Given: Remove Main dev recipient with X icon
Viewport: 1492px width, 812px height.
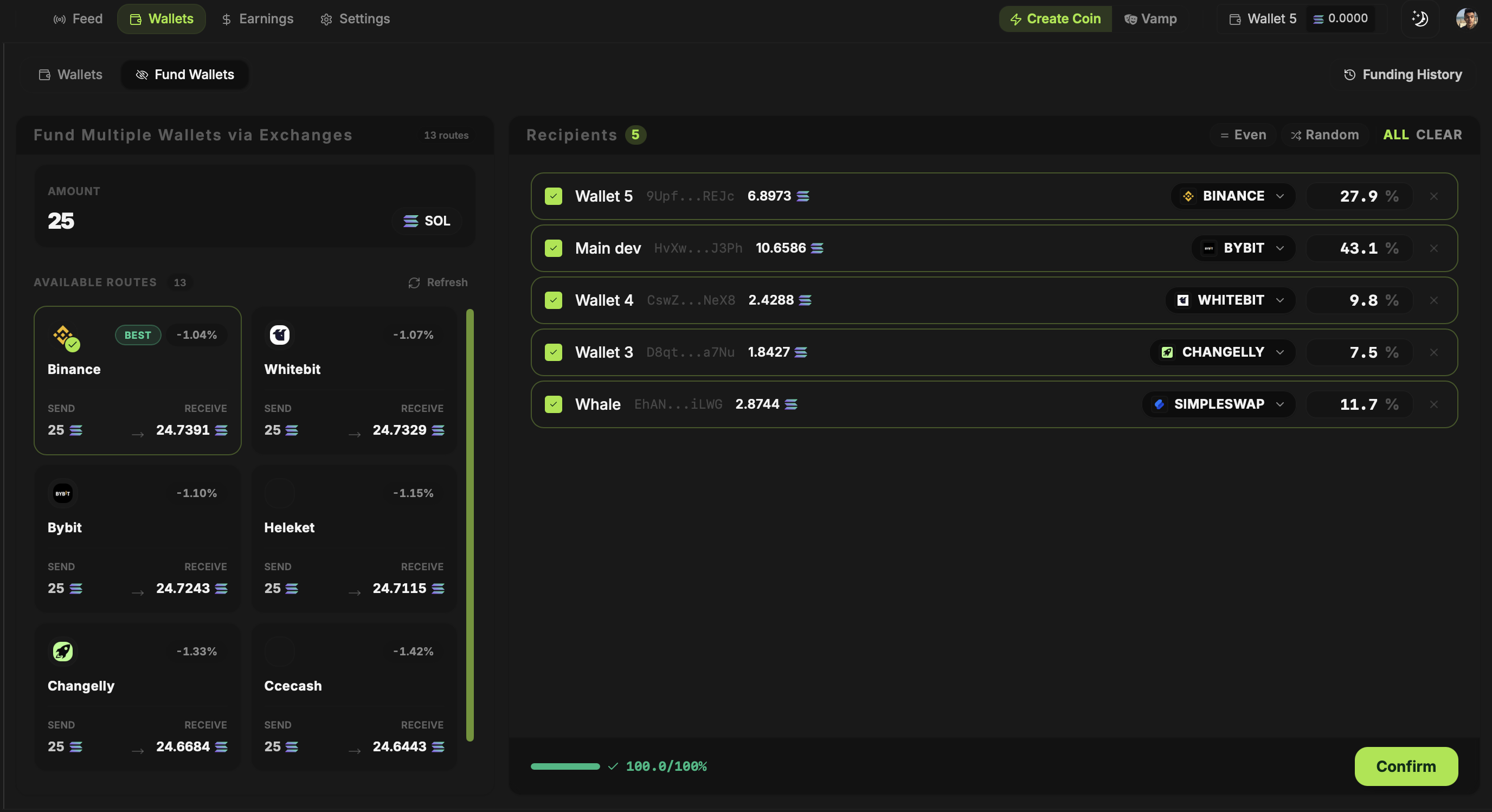Looking at the screenshot, I should tap(1433, 248).
